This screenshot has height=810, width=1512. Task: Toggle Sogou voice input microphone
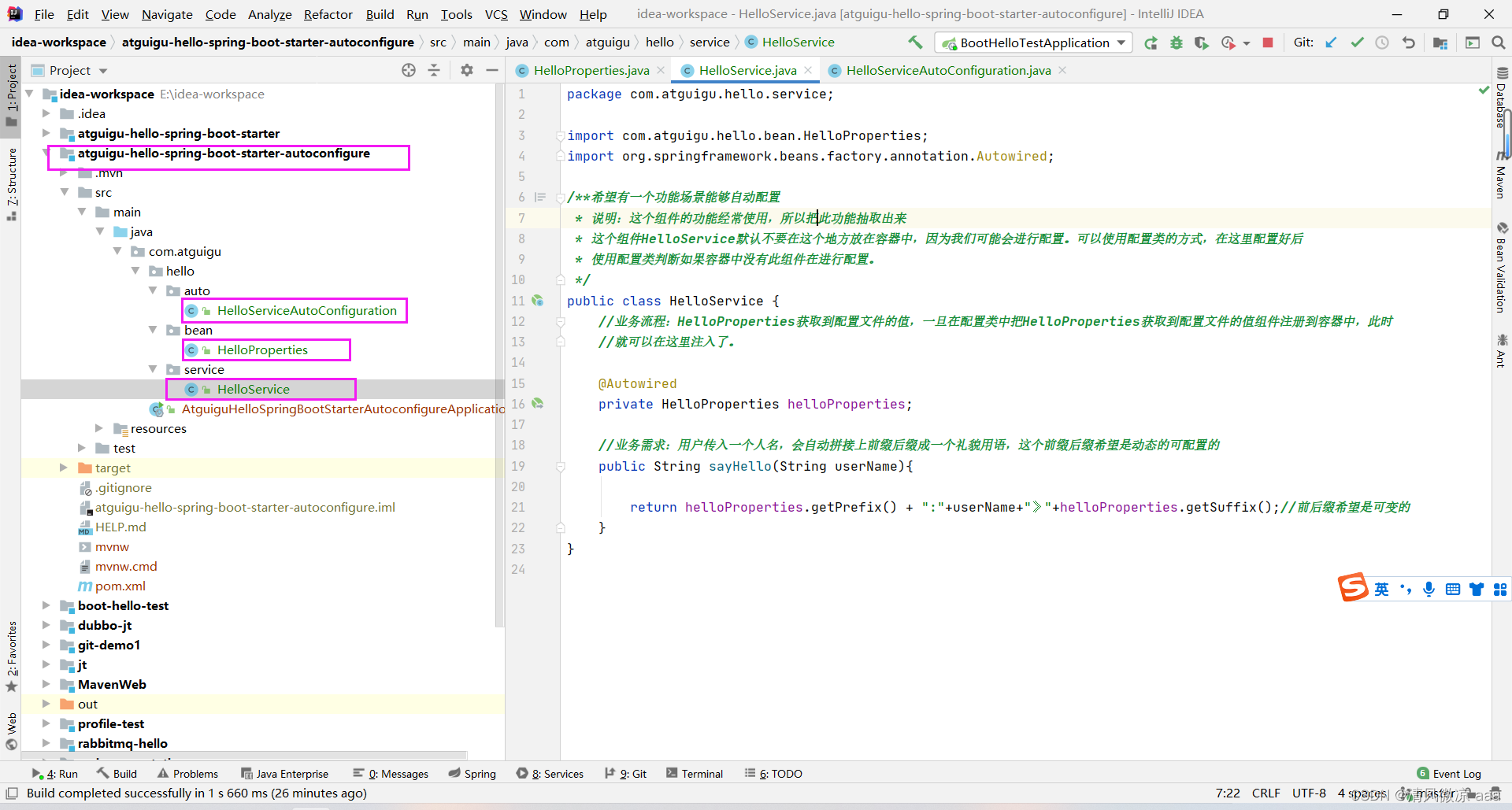[1429, 590]
